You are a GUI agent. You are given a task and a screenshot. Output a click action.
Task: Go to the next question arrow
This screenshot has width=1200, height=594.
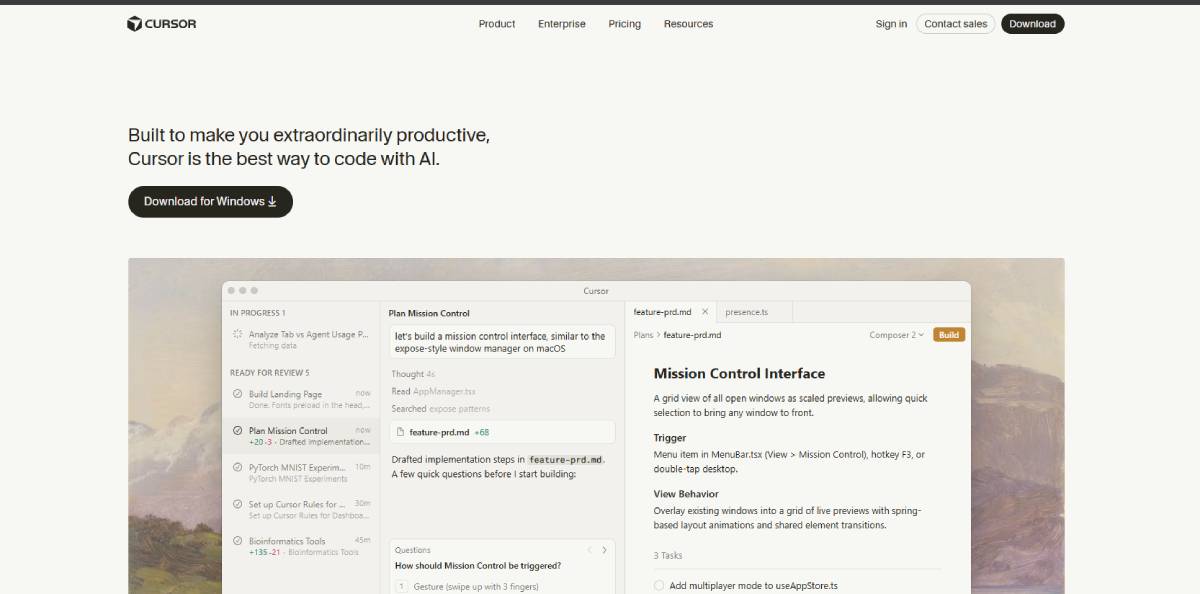click(x=604, y=550)
